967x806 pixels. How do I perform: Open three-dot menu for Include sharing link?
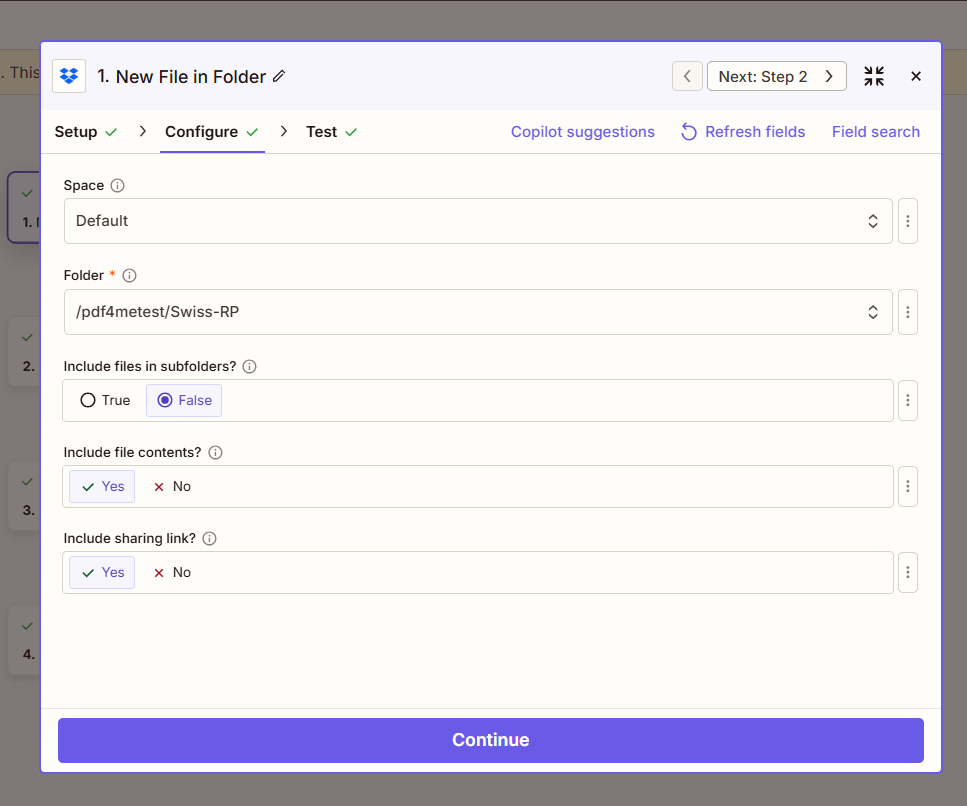[x=907, y=573]
